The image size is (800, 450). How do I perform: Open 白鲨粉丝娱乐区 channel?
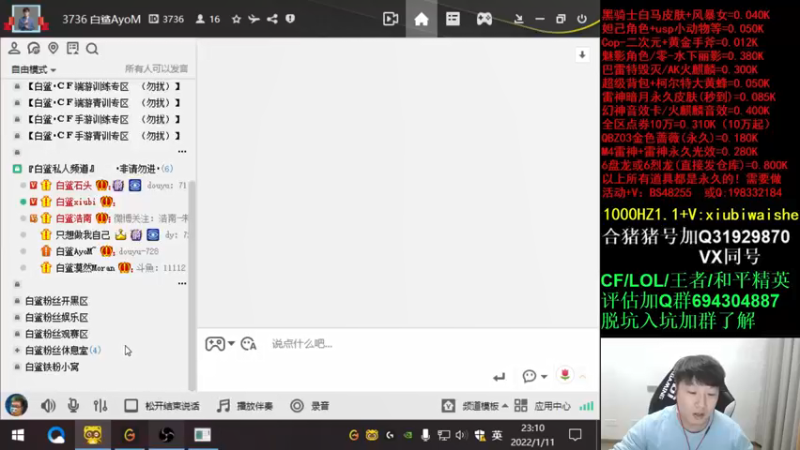click(x=57, y=317)
